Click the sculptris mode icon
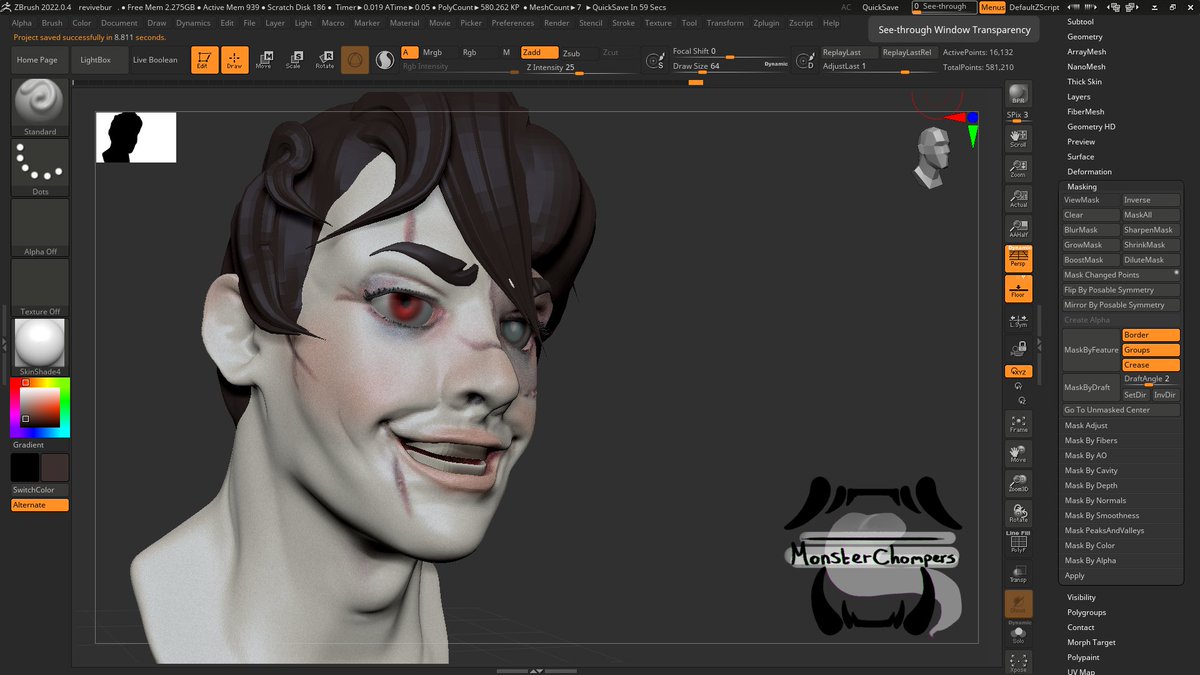 (385, 60)
